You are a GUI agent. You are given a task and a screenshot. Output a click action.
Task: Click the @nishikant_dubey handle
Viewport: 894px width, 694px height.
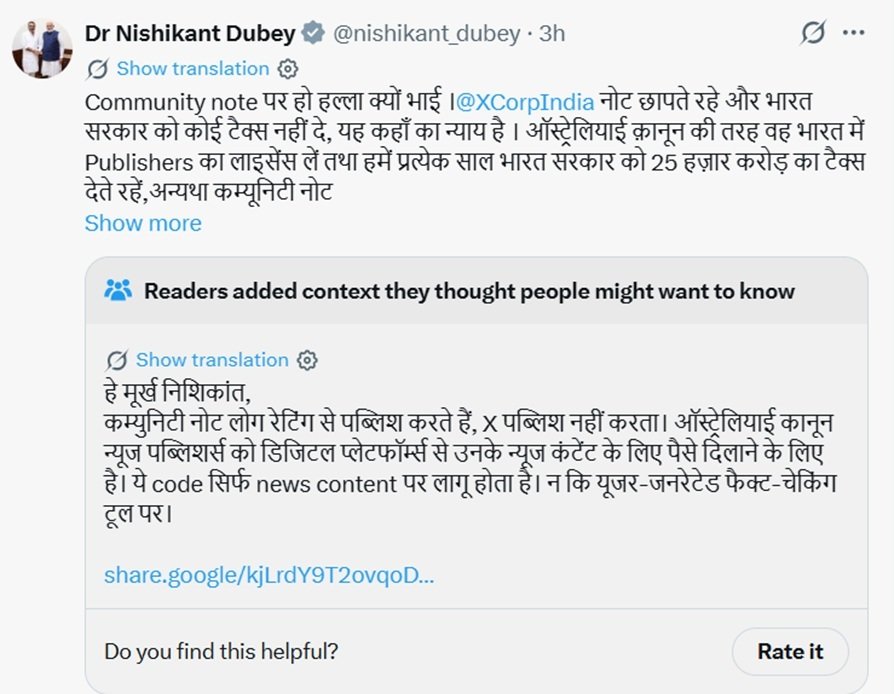[x=426, y=33]
